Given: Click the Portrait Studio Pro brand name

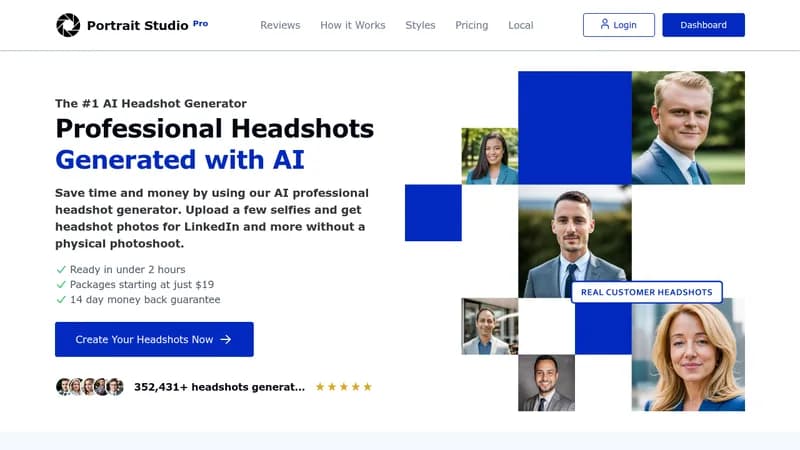Looking at the screenshot, I should pos(147,25).
